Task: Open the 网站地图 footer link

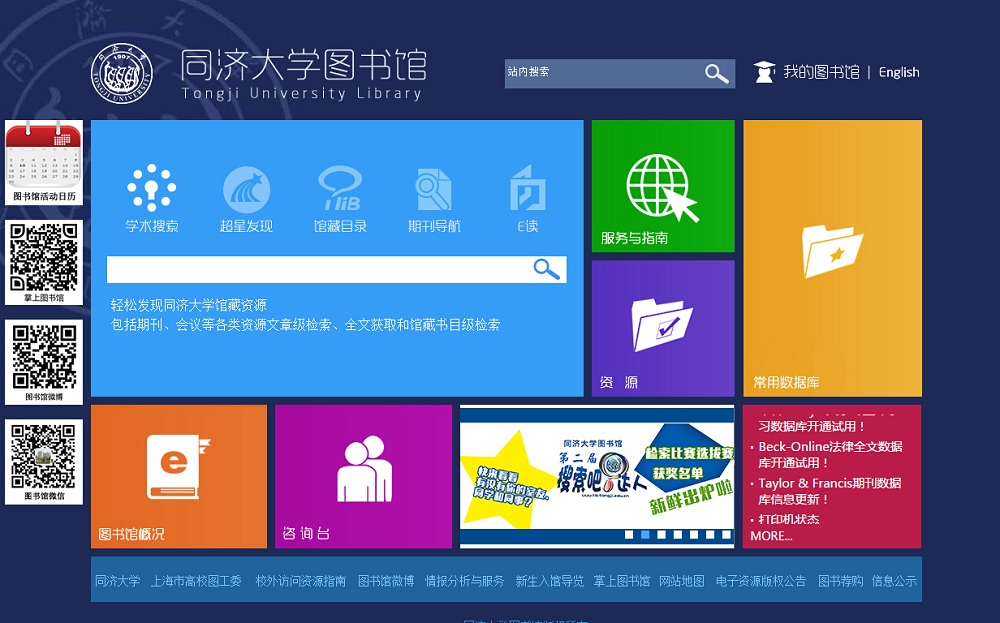Action: pos(682,581)
